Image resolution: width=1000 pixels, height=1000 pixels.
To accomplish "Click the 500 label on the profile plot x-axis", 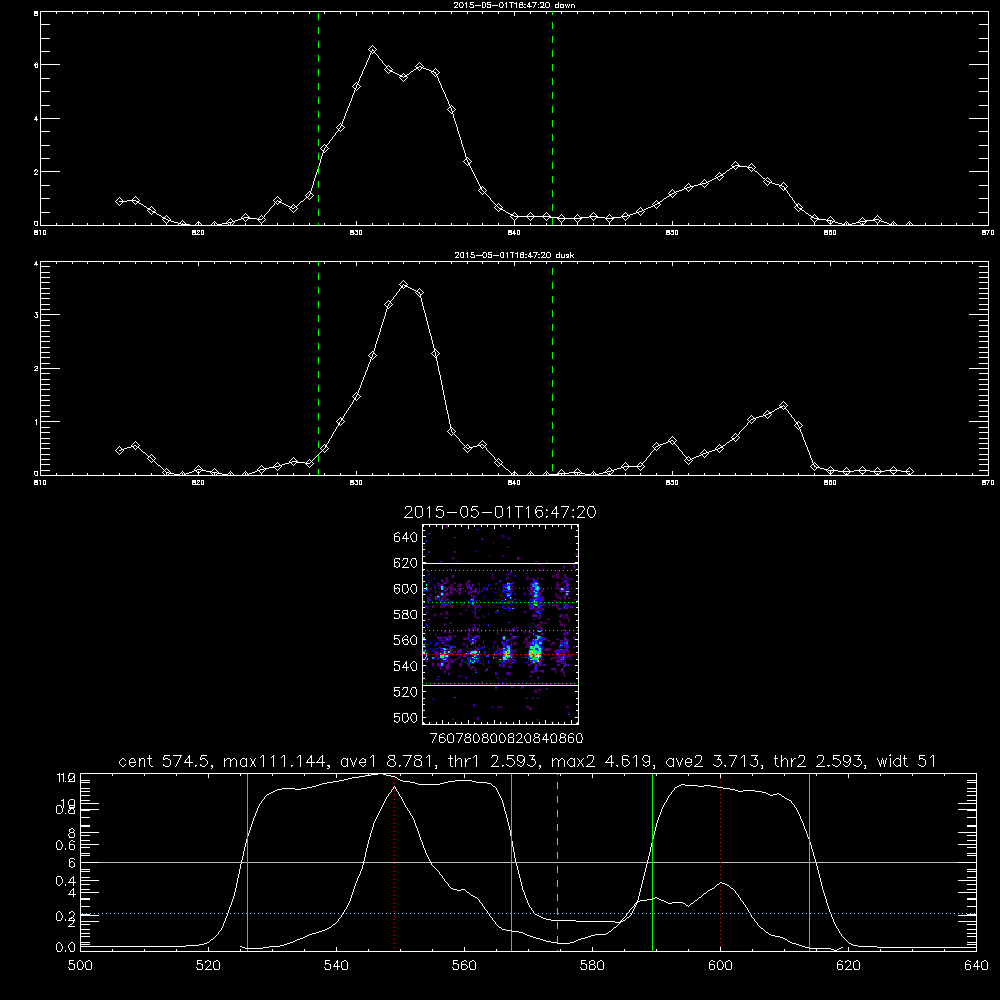I will (80, 966).
